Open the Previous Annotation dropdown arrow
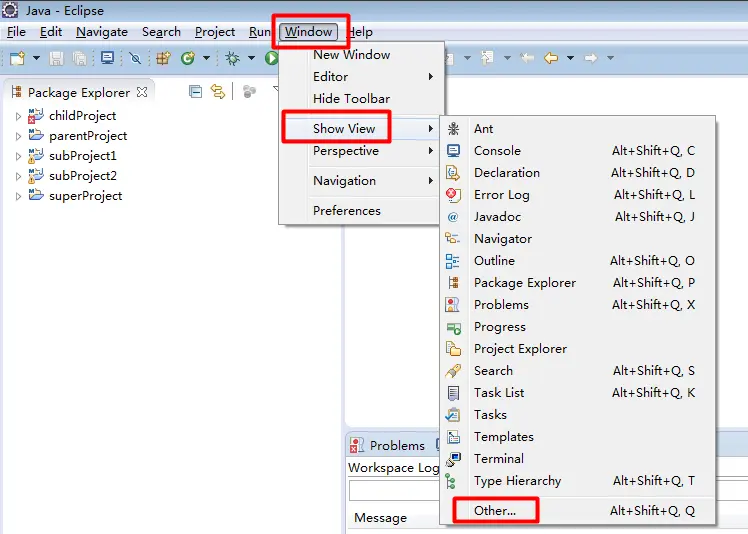 pos(507,58)
